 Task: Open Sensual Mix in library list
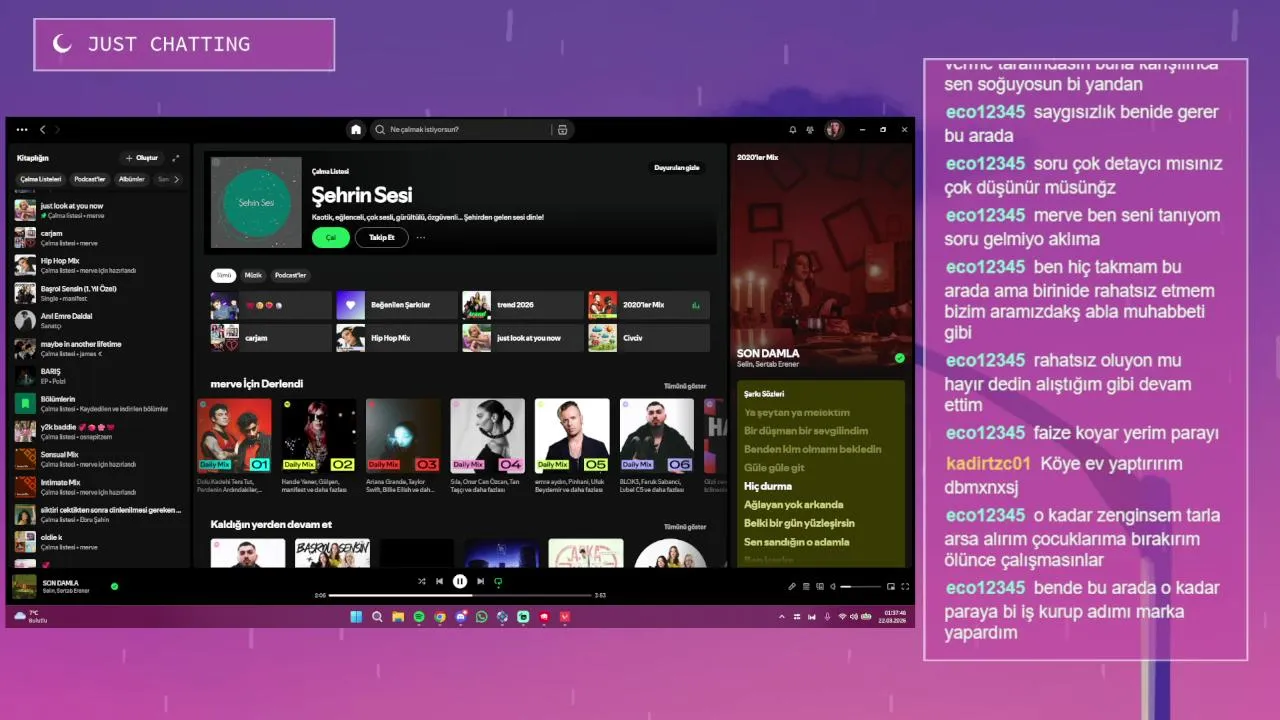97,459
